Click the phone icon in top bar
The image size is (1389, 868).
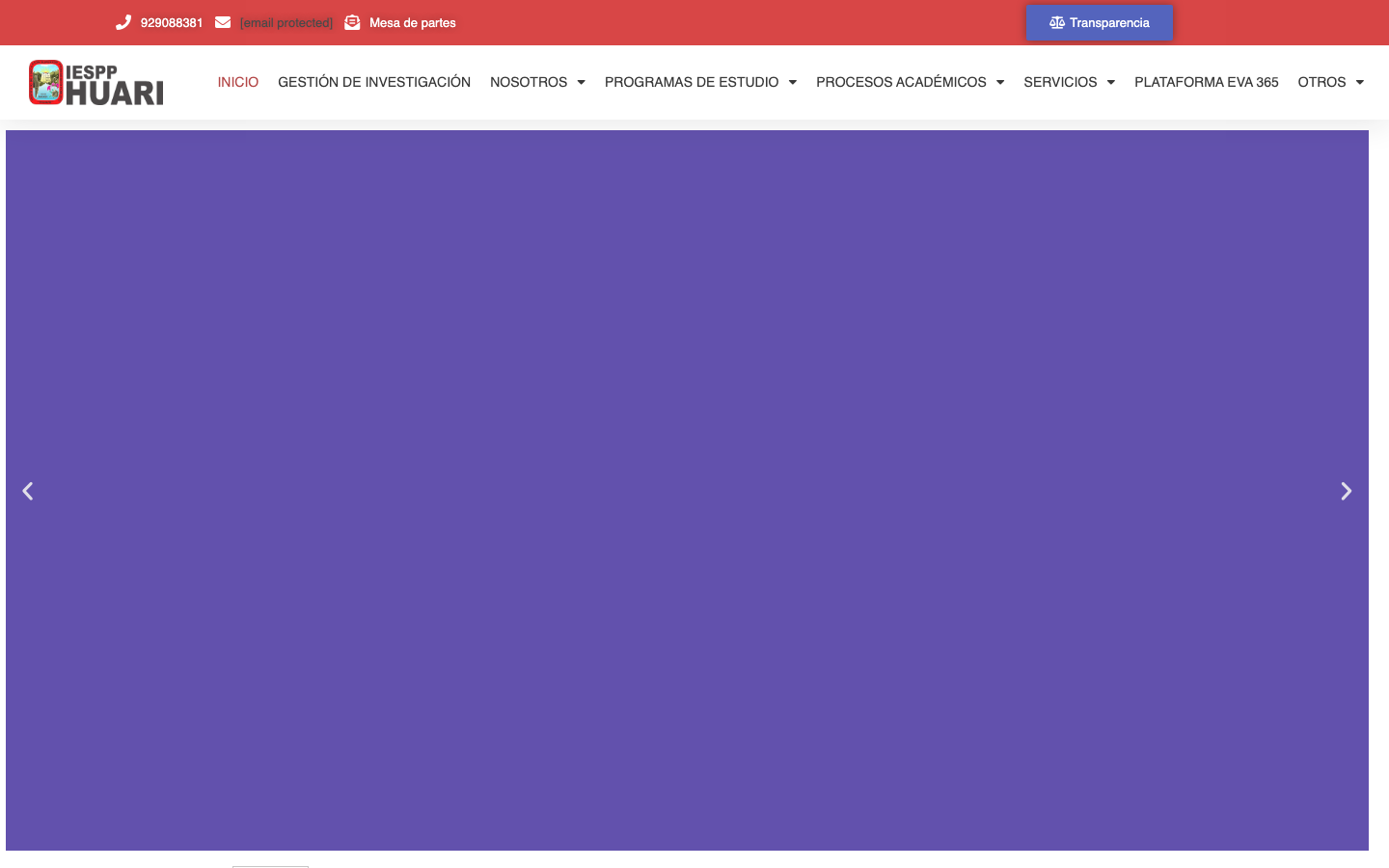pyautogui.click(x=123, y=22)
